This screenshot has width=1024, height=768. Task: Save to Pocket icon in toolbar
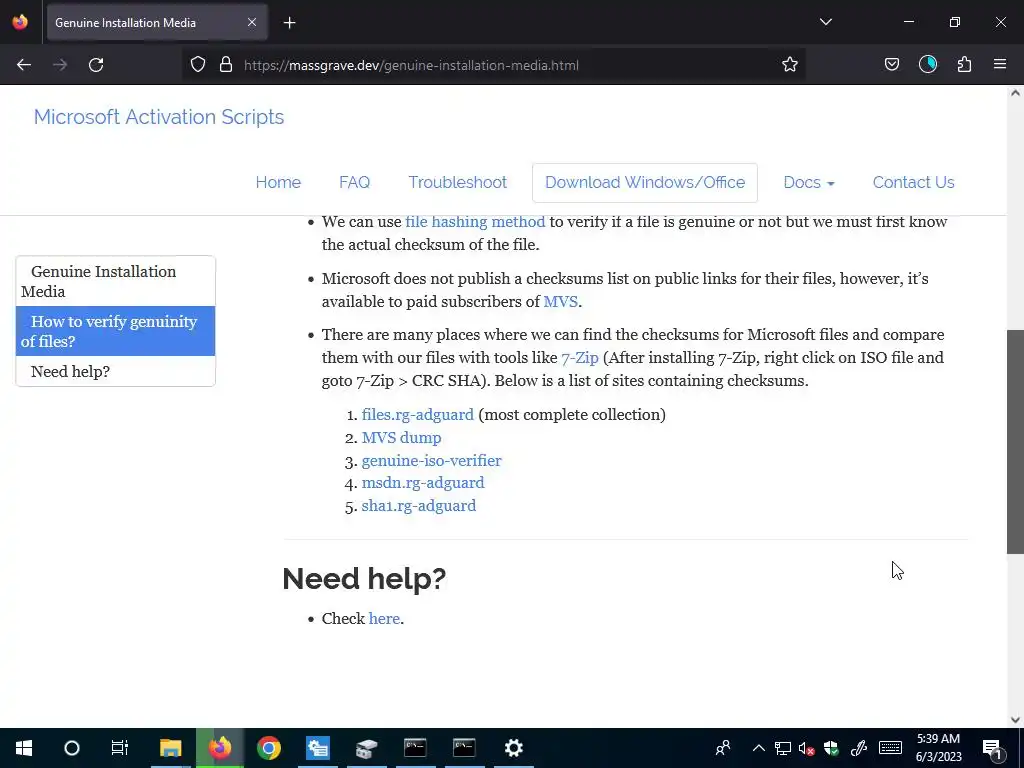coord(891,65)
